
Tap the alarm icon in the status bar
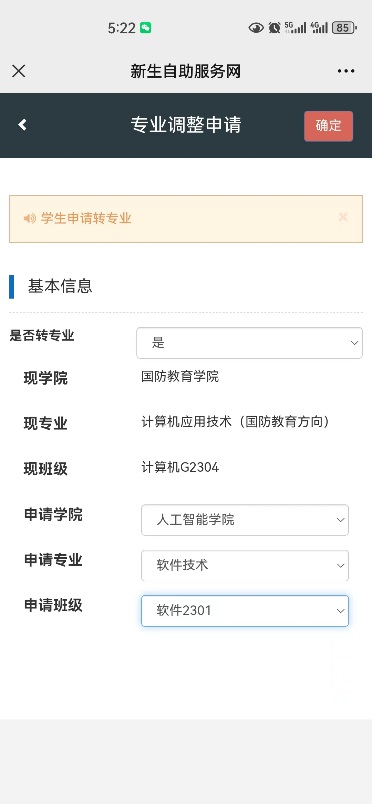click(275, 28)
